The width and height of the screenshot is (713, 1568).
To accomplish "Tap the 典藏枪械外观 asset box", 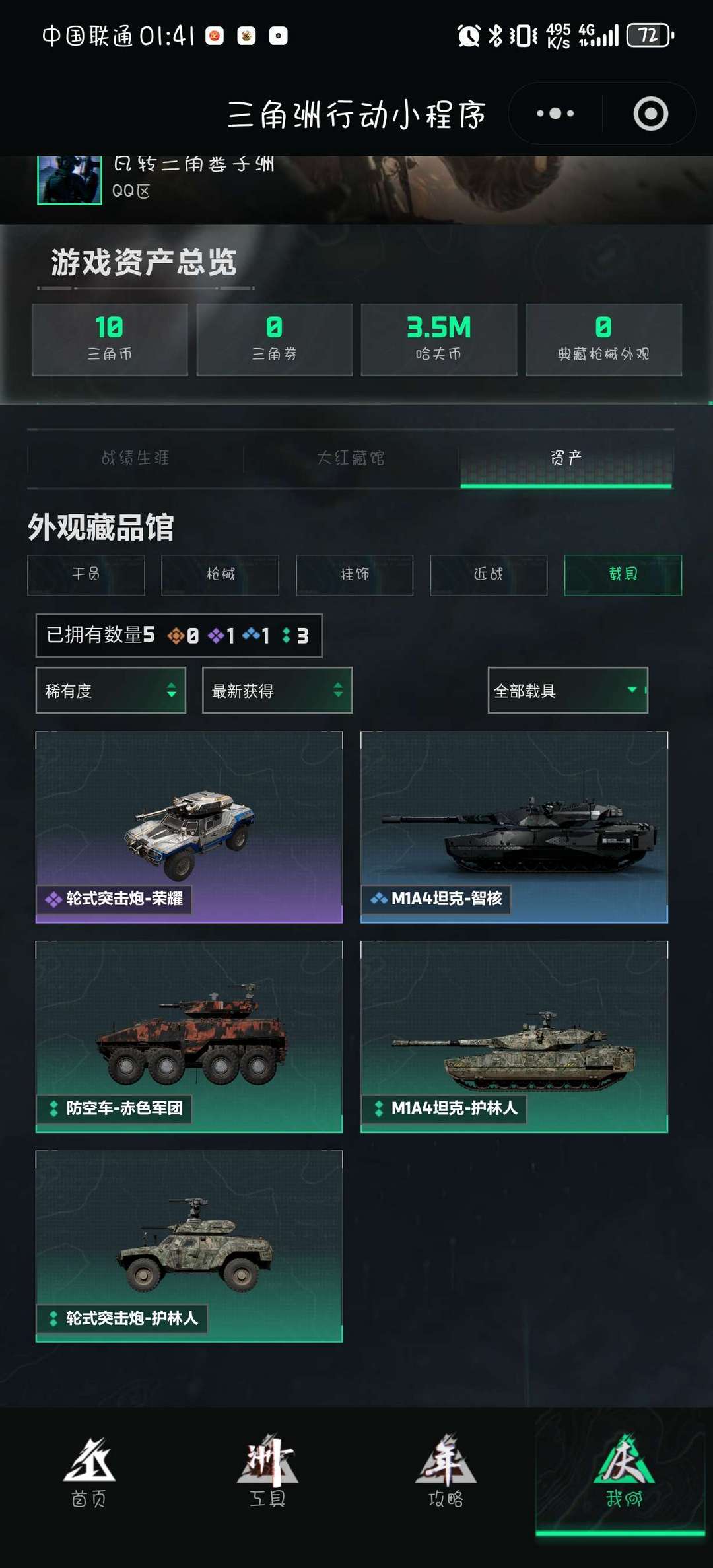I will (603, 339).
